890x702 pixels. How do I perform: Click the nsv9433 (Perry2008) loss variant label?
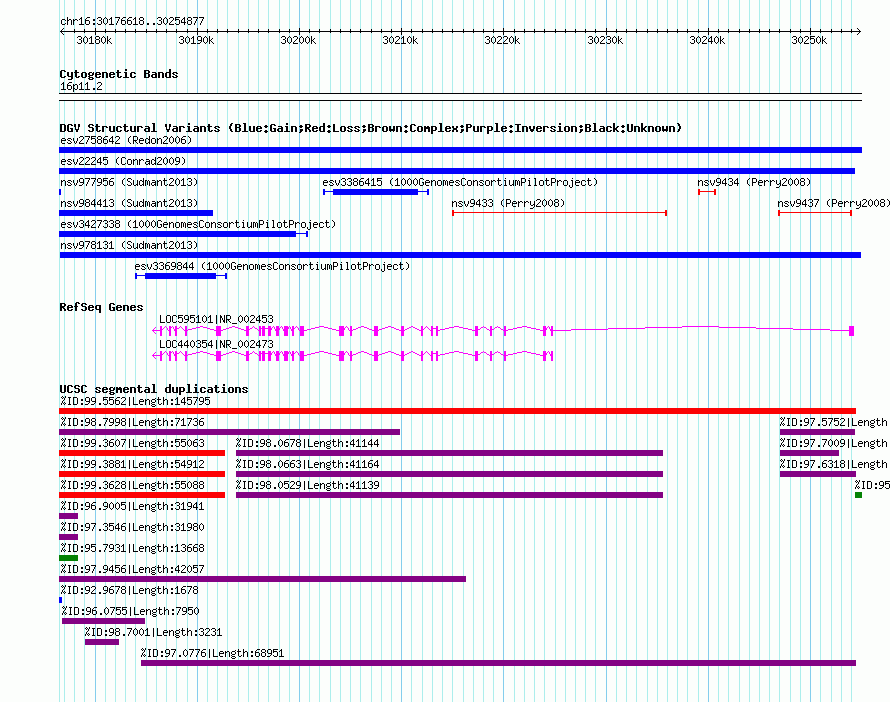pos(508,203)
